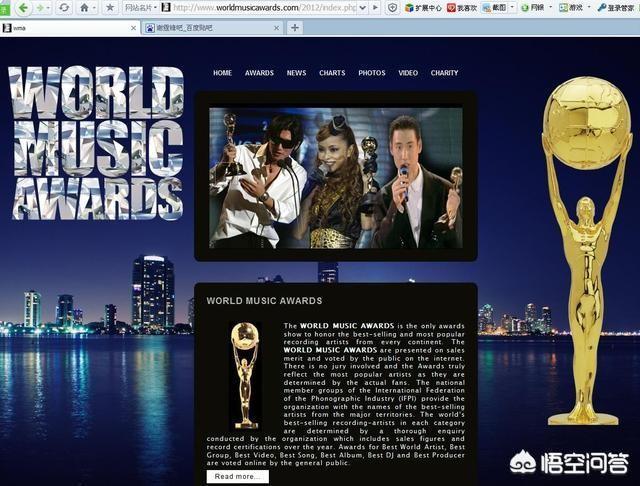Go forward with the forward arrow
Image resolution: width=640 pixels, height=486 pixels.
click(40, 7)
